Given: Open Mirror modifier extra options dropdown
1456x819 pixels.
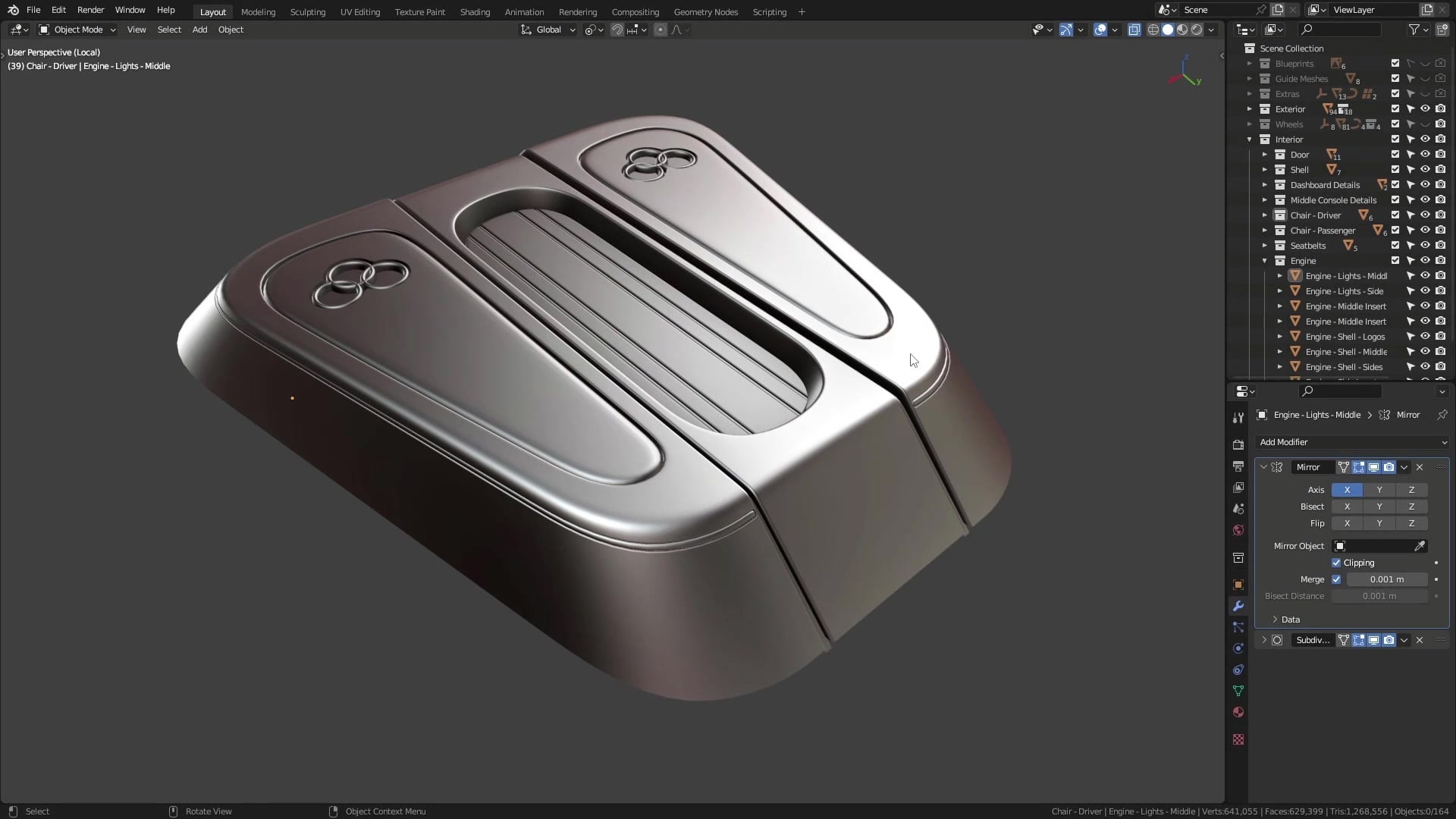Looking at the screenshot, I should tap(1404, 467).
